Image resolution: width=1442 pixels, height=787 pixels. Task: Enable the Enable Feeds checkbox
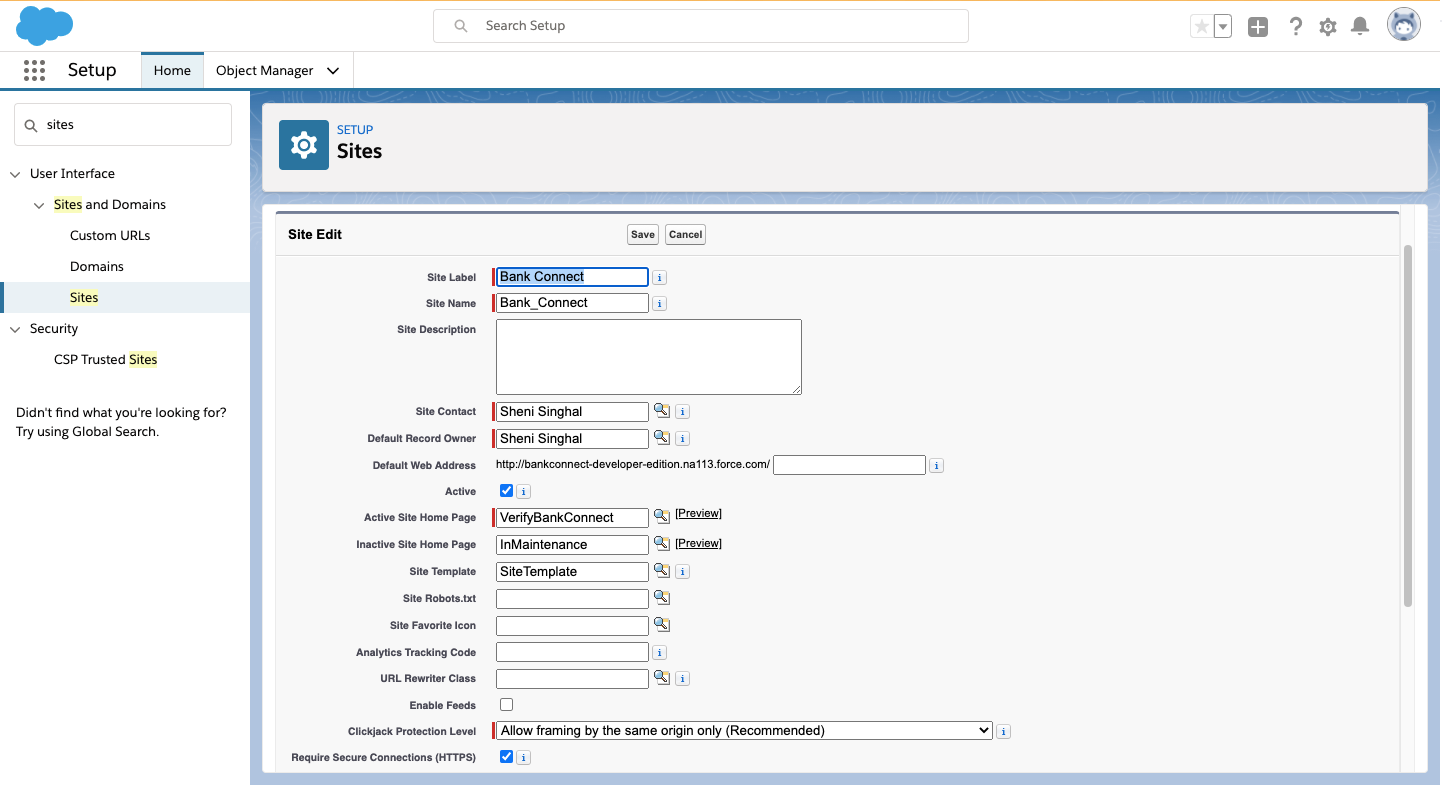(506, 705)
